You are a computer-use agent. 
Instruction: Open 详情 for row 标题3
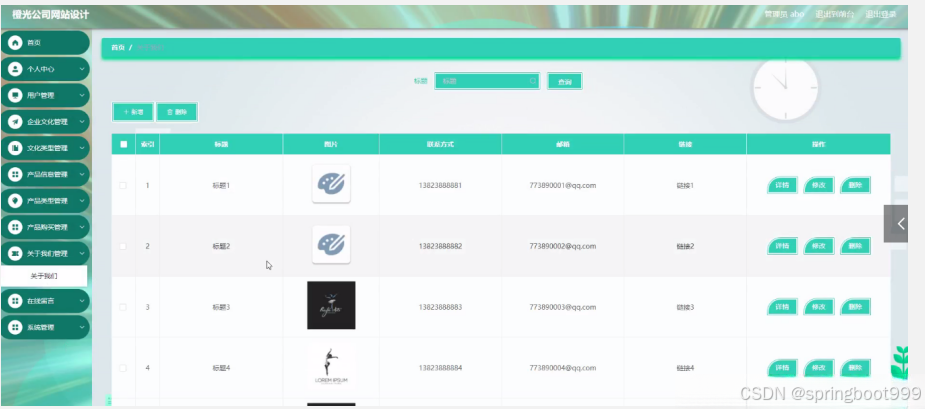(x=782, y=307)
